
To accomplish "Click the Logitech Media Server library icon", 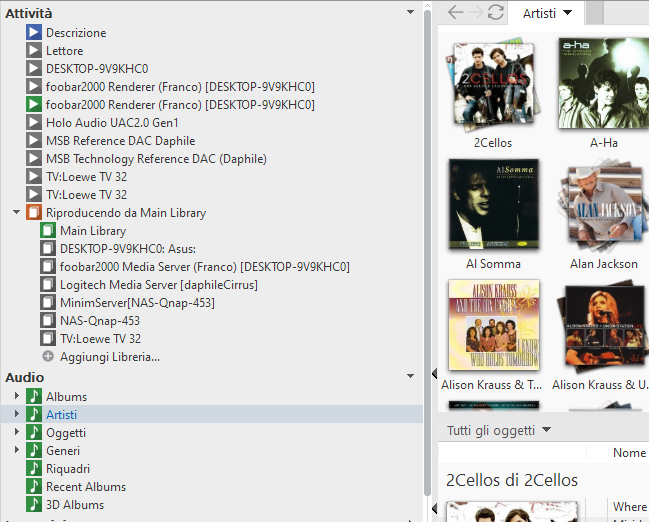I will point(48,284).
